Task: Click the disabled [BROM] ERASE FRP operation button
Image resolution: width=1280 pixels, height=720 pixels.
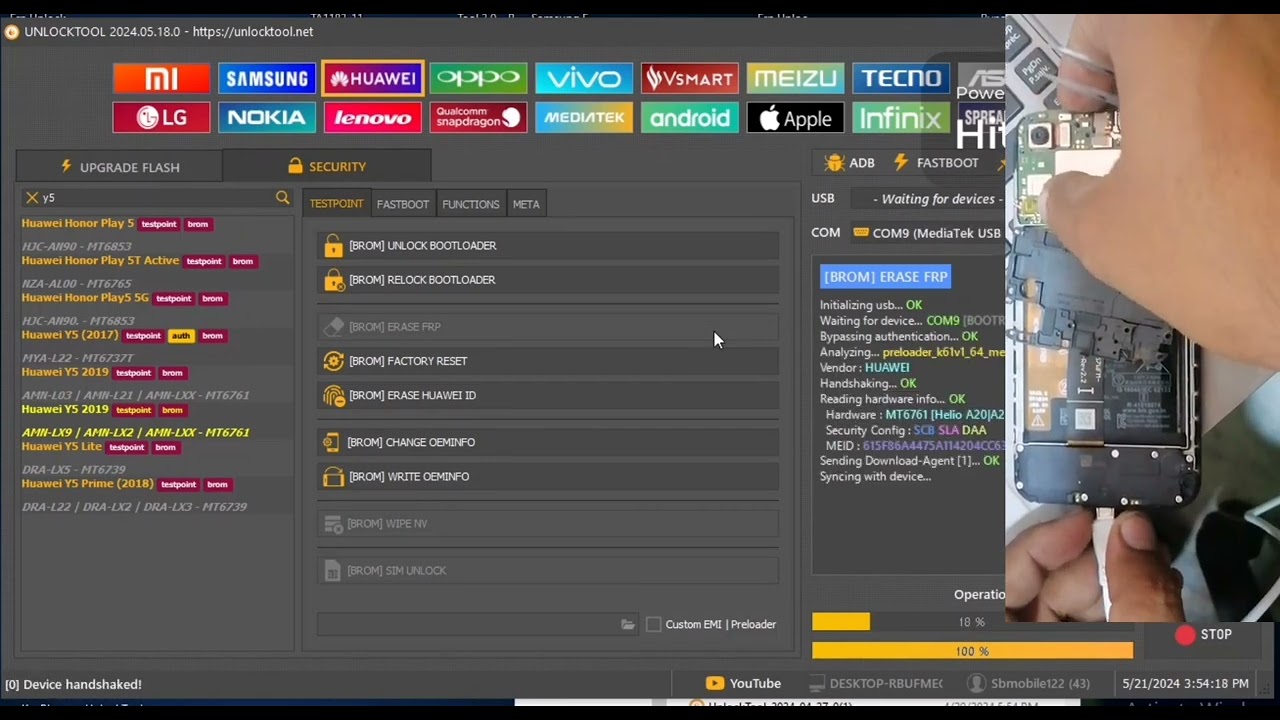Action: (548, 327)
